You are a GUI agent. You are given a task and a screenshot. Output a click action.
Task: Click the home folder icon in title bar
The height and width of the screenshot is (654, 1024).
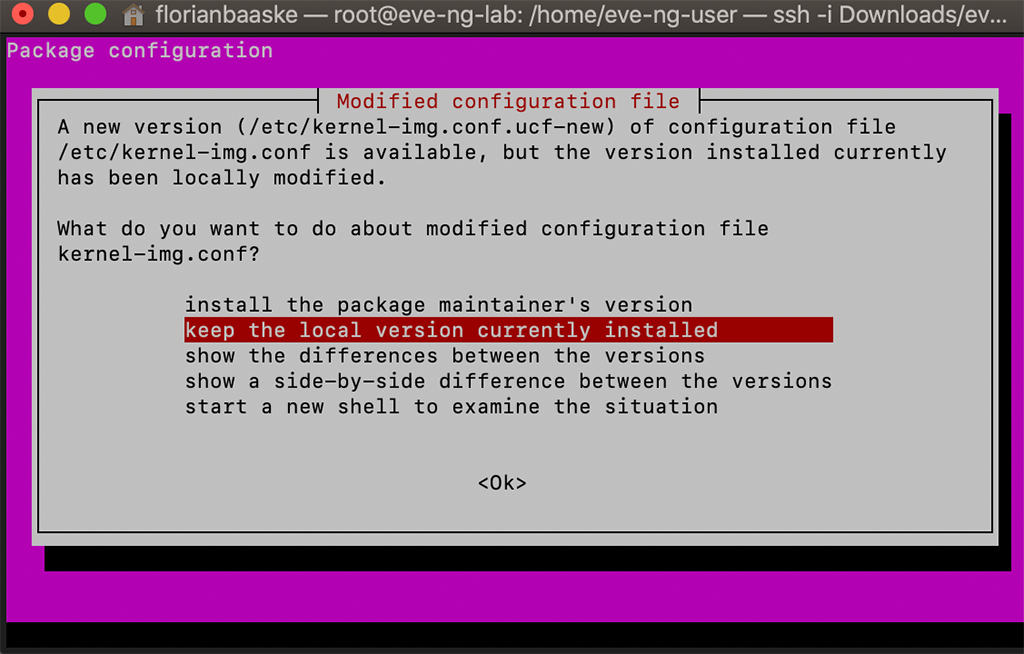133,14
